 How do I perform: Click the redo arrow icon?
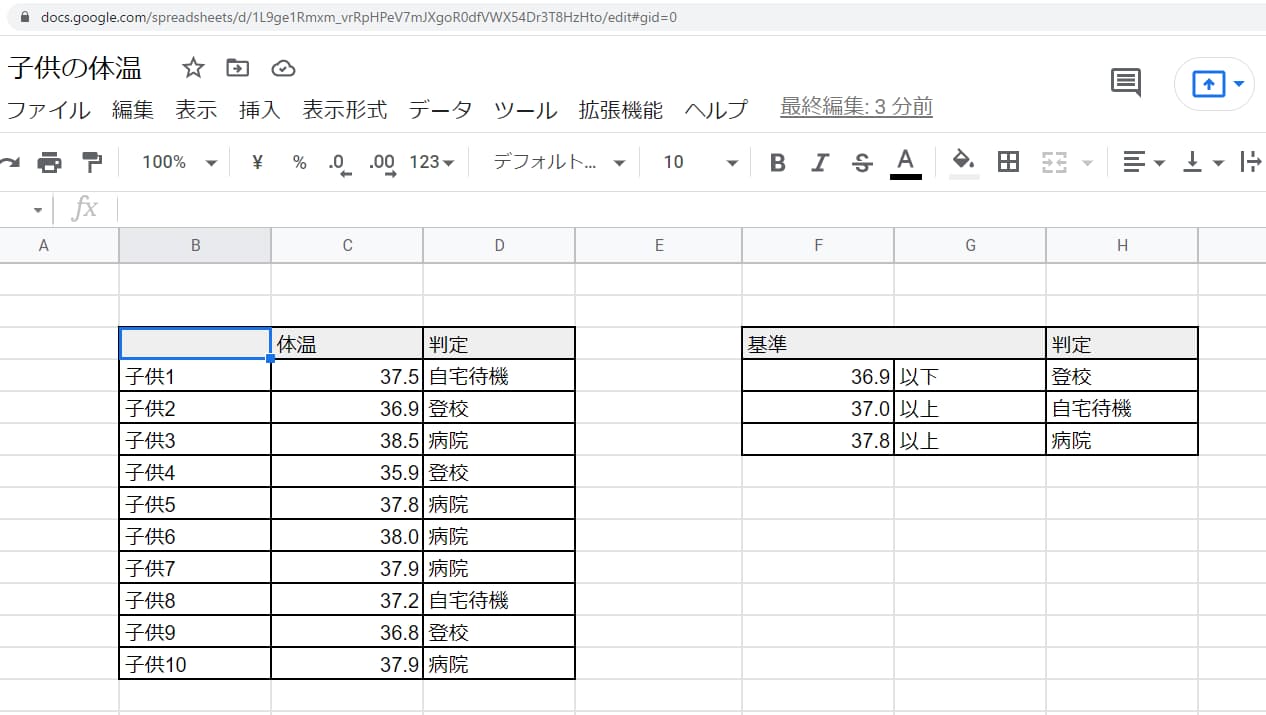(x=11, y=162)
